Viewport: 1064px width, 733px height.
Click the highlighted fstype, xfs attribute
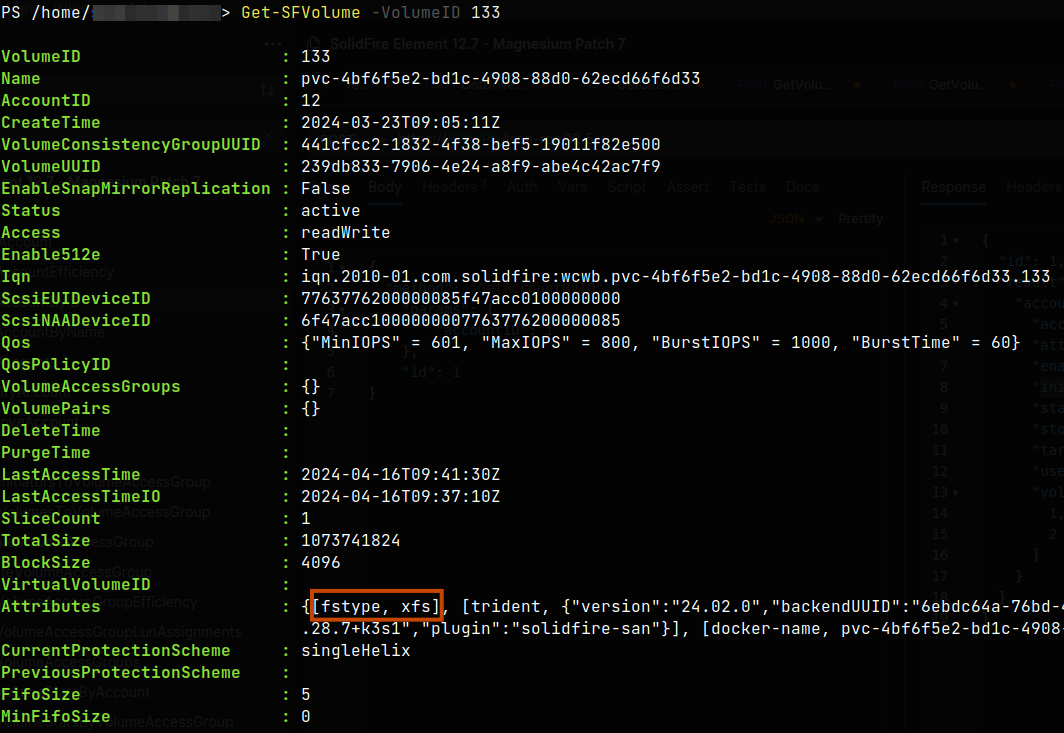click(x=377, y=605)
